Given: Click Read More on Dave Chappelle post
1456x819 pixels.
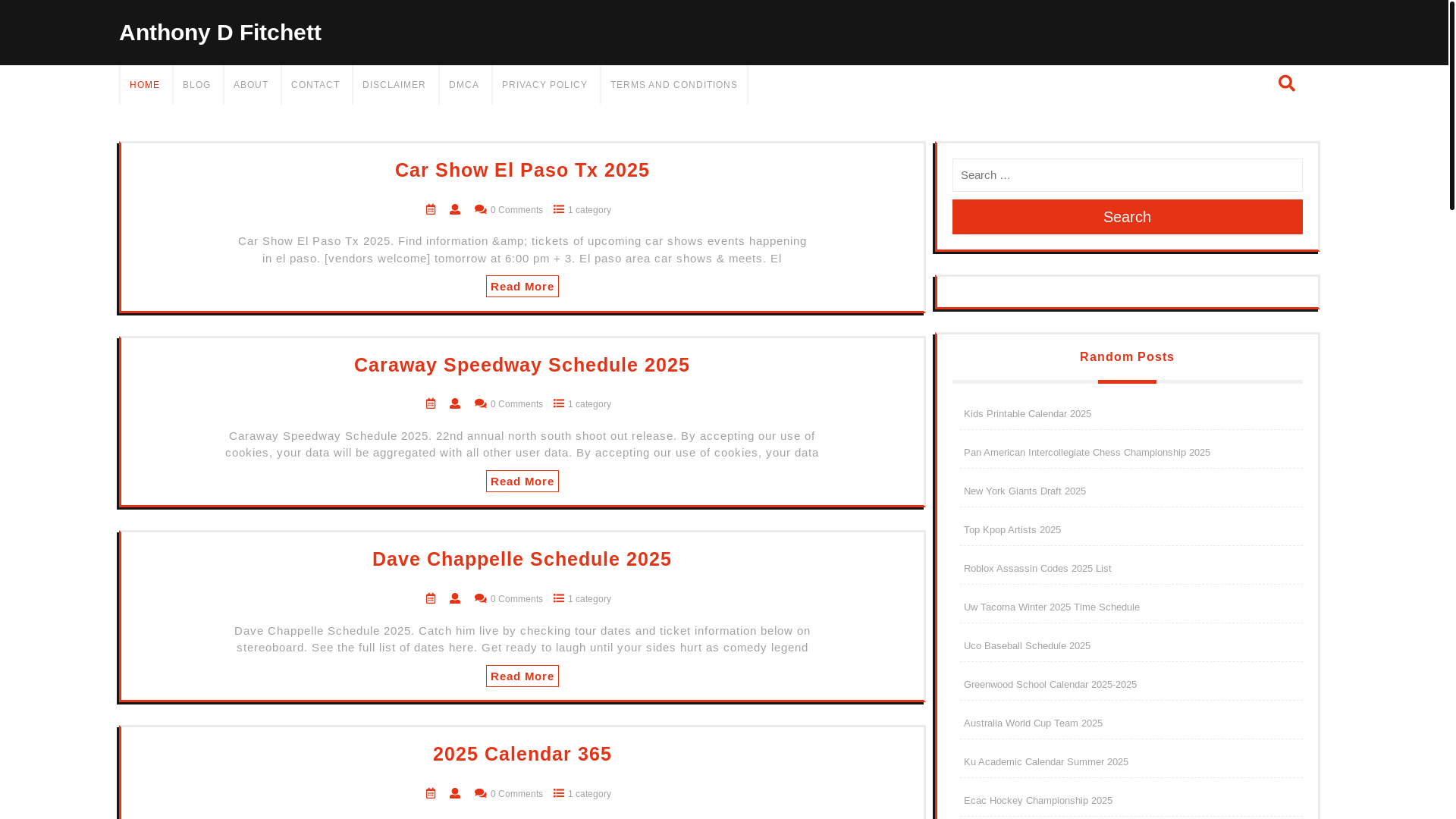Looking at the screenshot, I should point(522,676).
